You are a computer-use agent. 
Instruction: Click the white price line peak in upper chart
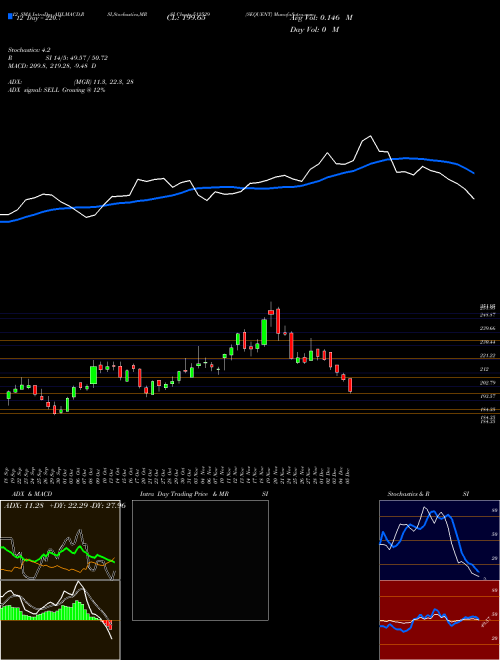[370, 136]
